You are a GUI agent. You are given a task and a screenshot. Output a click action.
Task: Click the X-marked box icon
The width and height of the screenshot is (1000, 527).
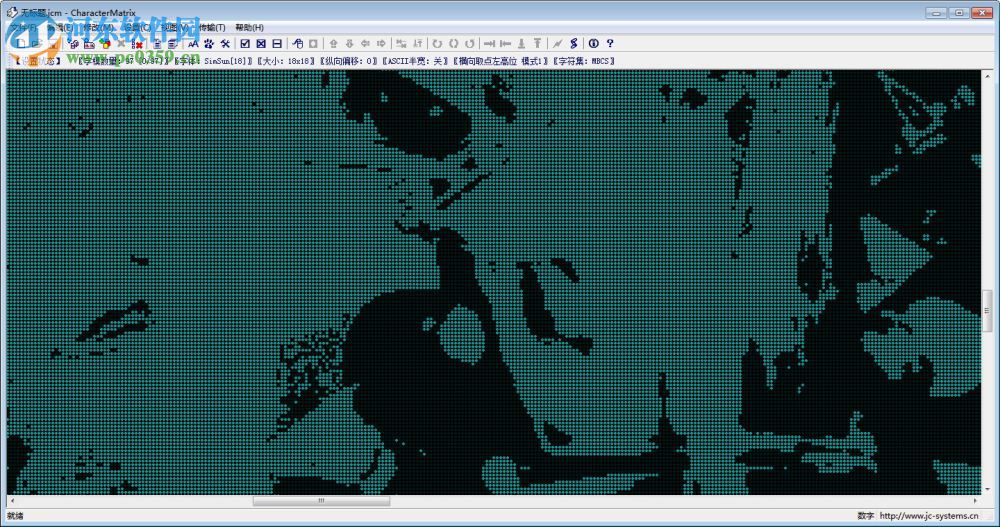(x=261, y=43)
